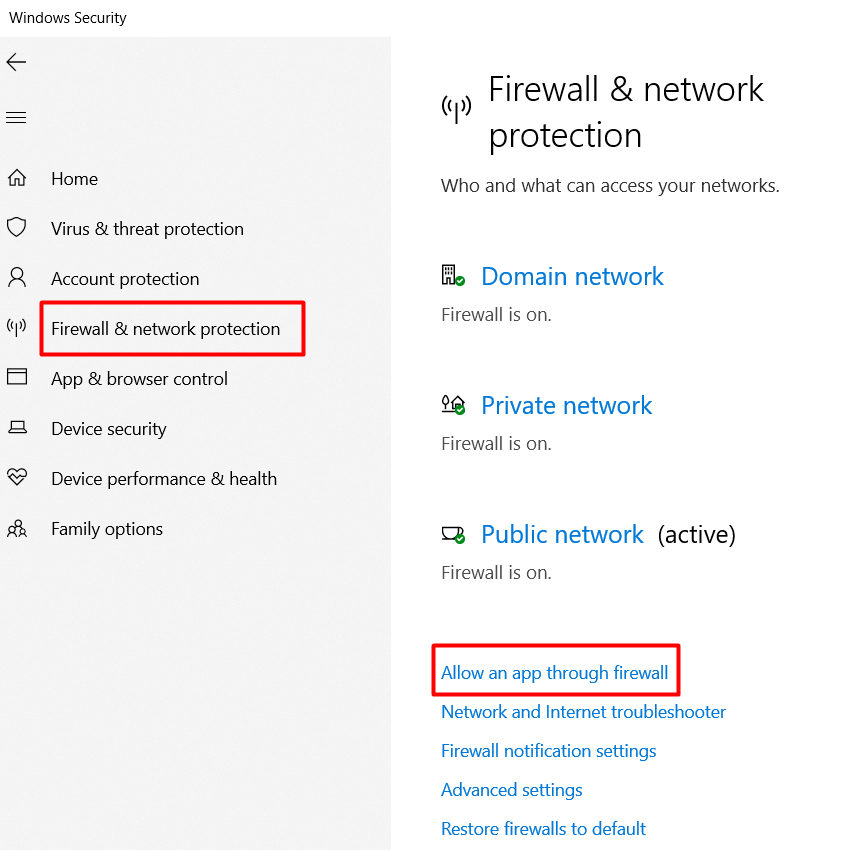The height and width of the screenshot is (850, 844).
Task: Click the Account protection person icon
Action: 17,278
